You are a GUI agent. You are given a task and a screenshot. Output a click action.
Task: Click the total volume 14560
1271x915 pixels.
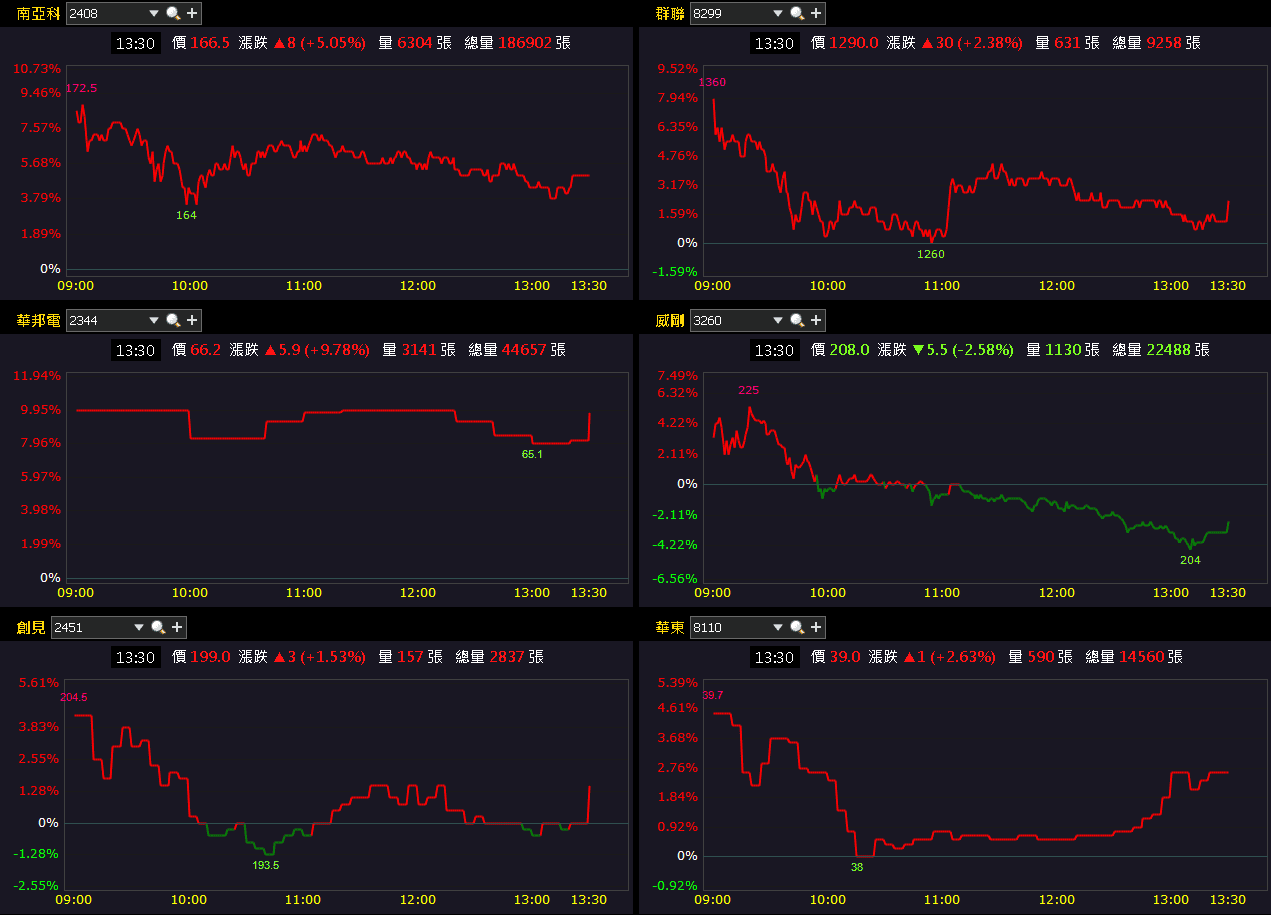tap(1142, 657)
